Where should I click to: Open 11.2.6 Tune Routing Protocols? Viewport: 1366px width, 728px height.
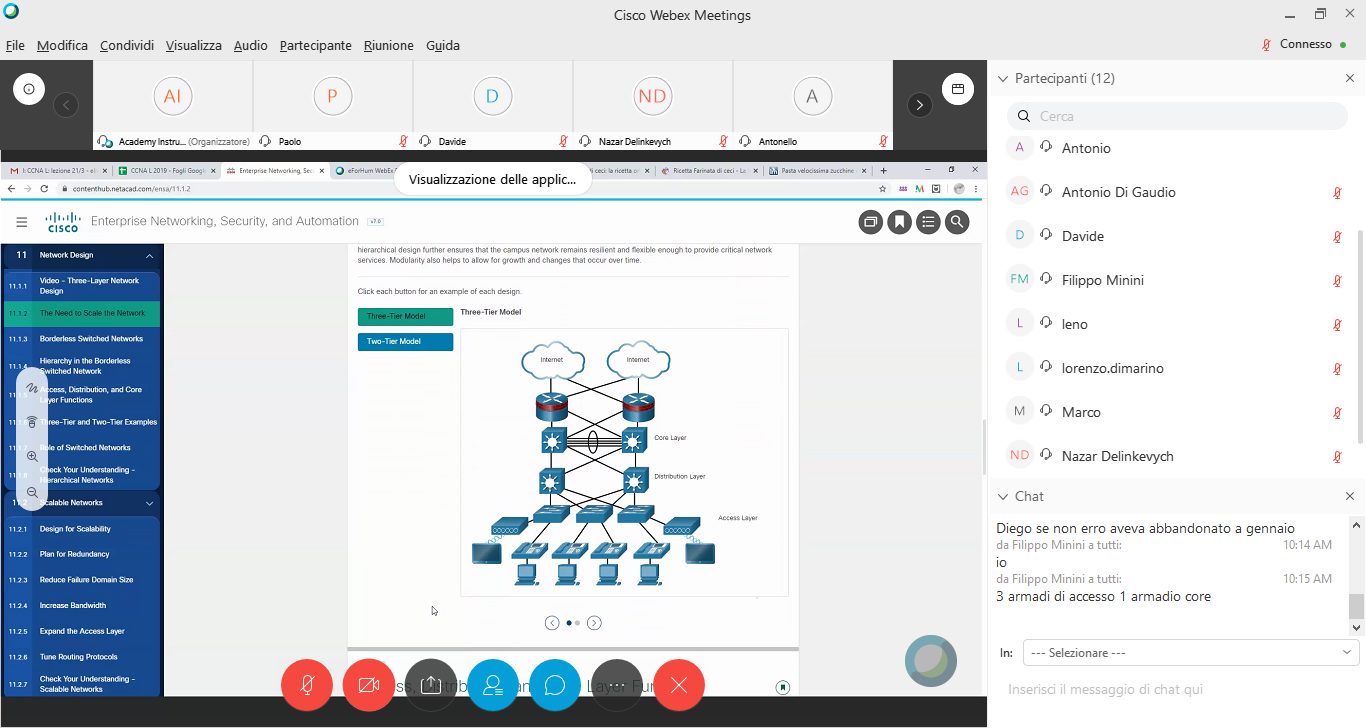pyautogui.click(x=82, y=657)
